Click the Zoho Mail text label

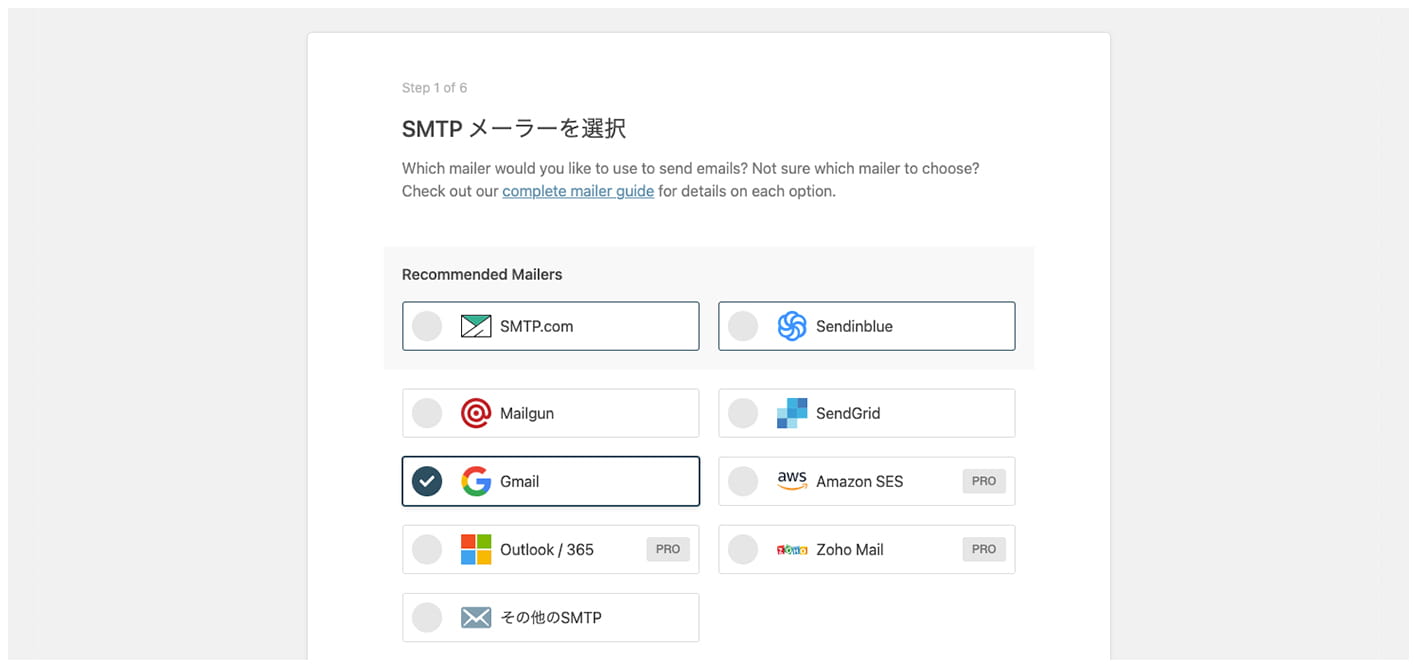point(850,549)
